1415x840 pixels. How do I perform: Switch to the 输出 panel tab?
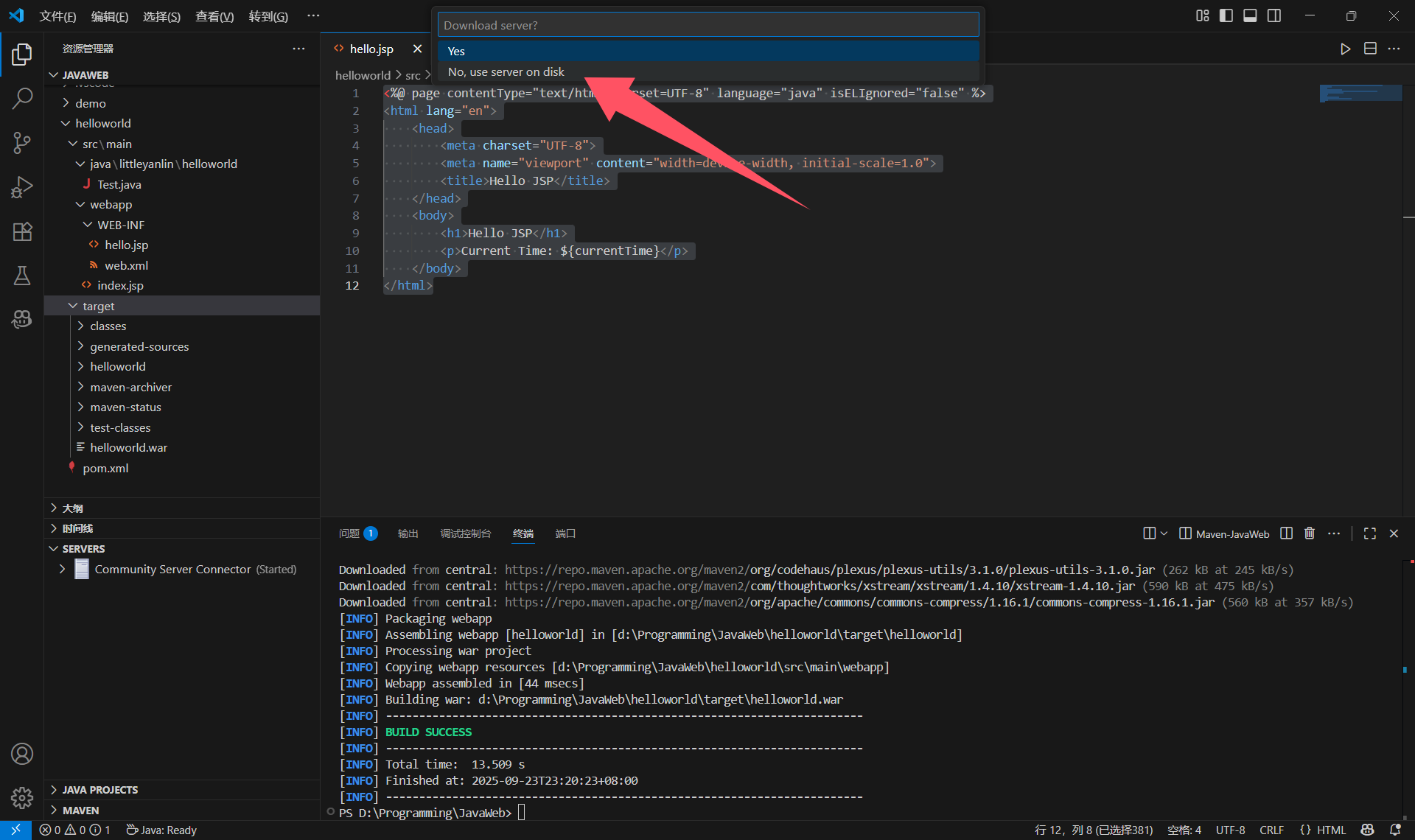tap(408, 533)
